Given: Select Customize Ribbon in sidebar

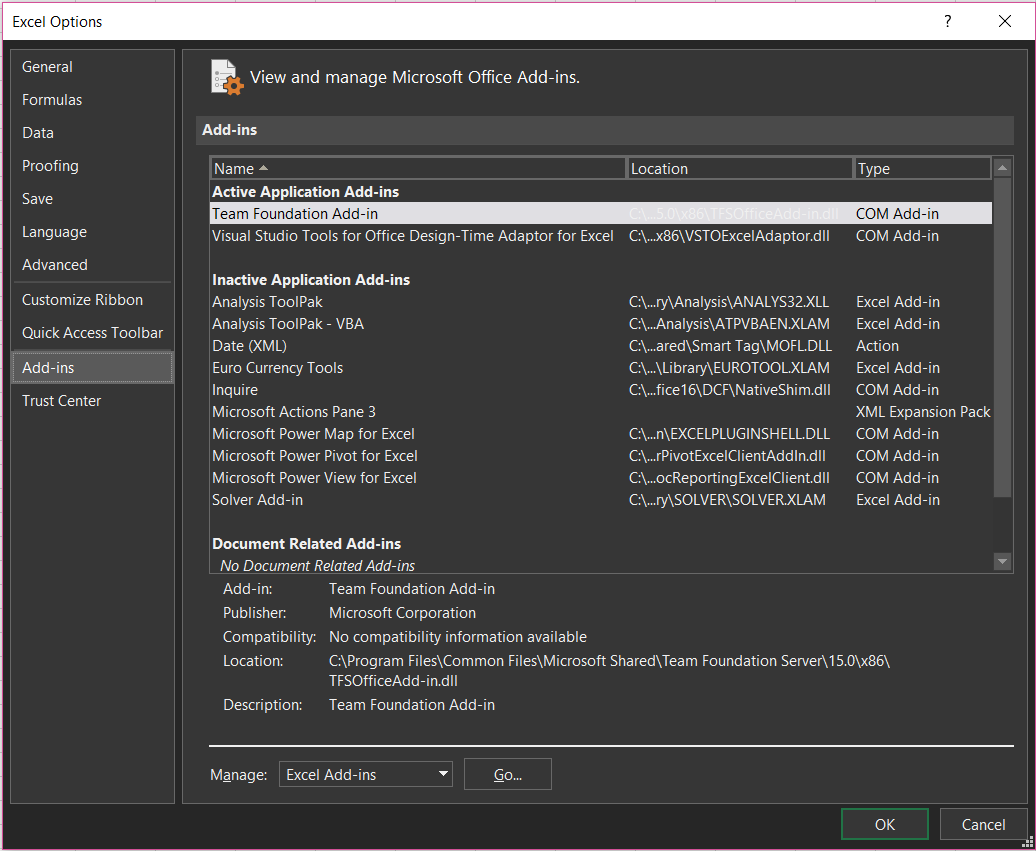Looking at the screenshot, I should tap(82, 300).
